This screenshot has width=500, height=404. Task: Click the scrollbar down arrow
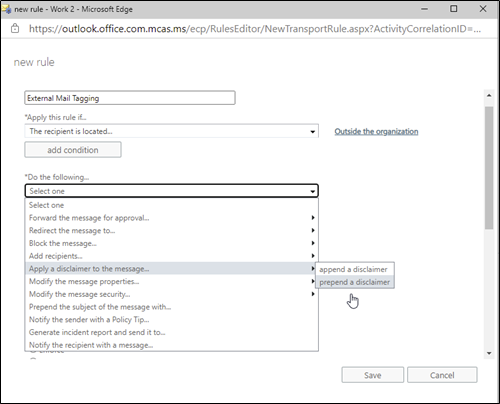coord(489,353)
